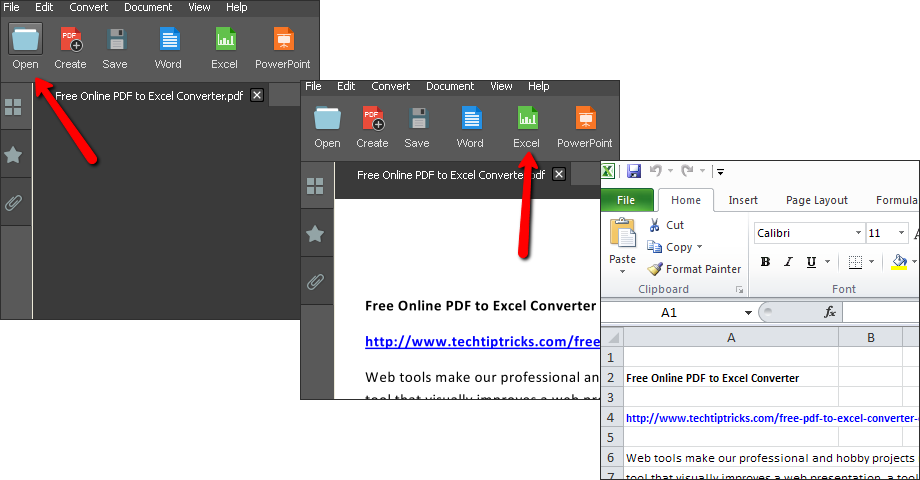920x480 pixels.
Task: Follow the techtiptricks link in the PDF document
Action: click(482, 342)
